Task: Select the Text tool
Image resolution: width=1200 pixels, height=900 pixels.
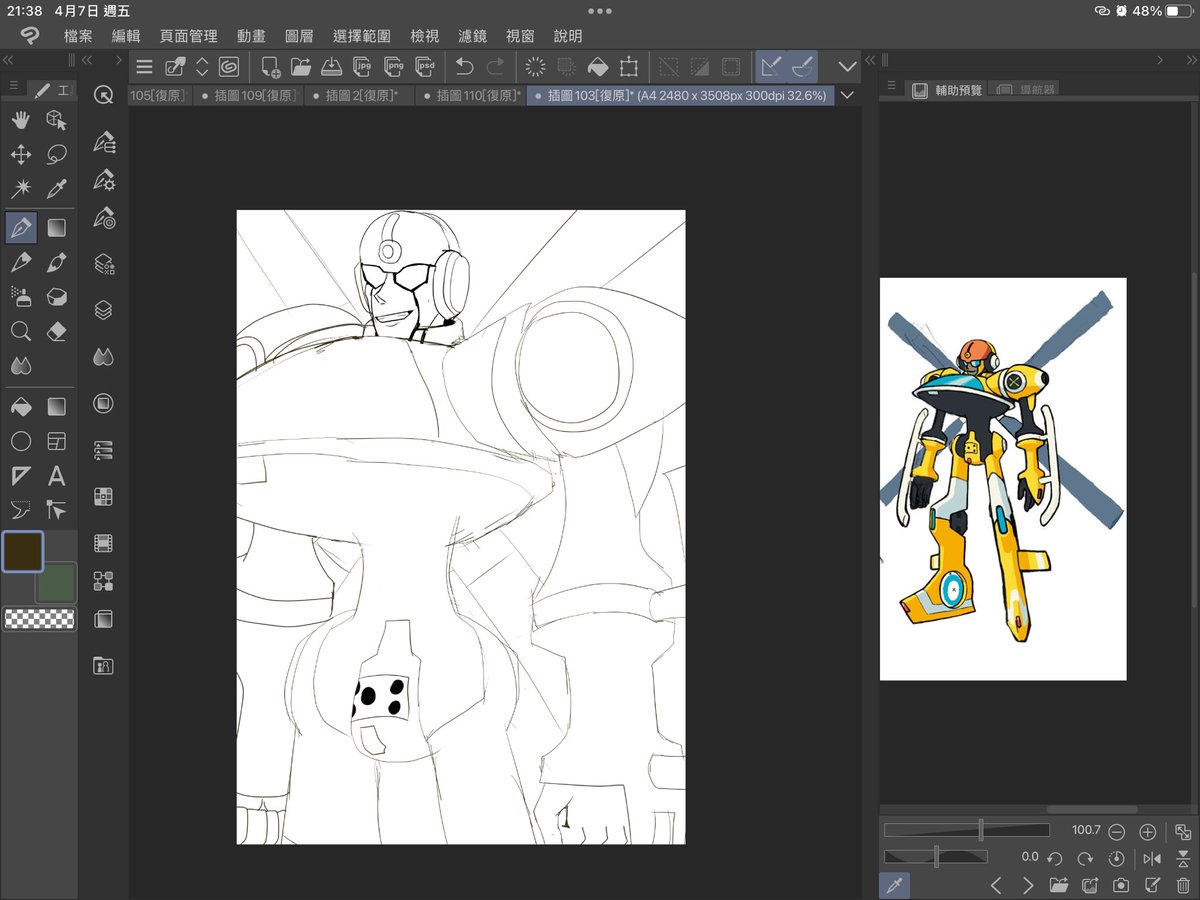Action: [x=56, y=475]
